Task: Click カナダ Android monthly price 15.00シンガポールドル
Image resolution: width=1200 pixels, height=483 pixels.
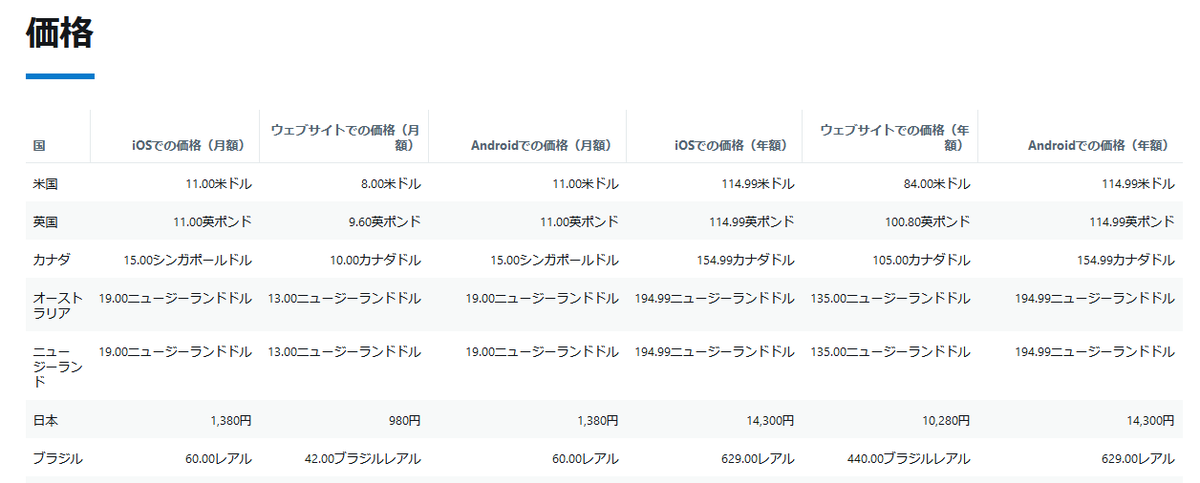Action: (555, 260)
